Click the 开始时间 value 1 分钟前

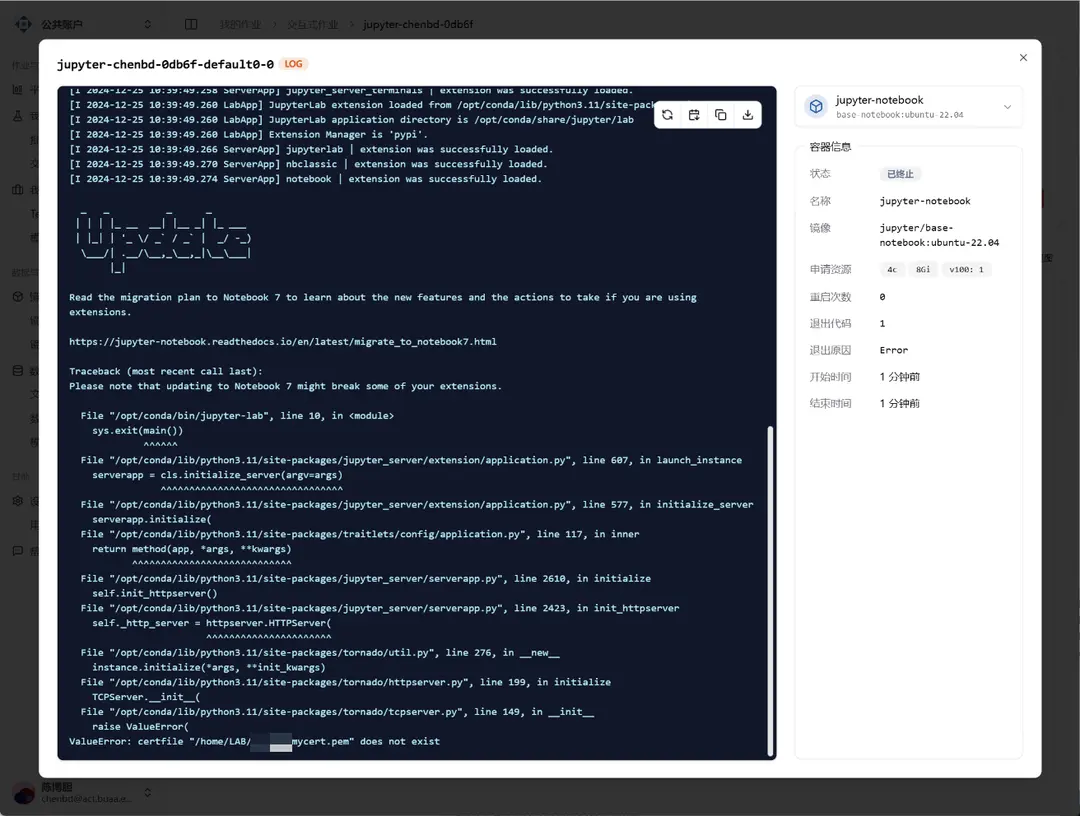900,377
